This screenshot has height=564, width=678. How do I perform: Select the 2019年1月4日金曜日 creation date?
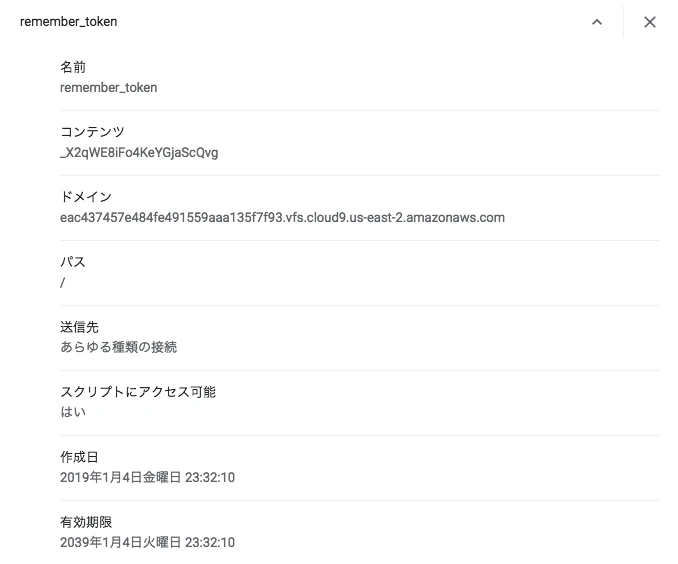coord(147,477)
